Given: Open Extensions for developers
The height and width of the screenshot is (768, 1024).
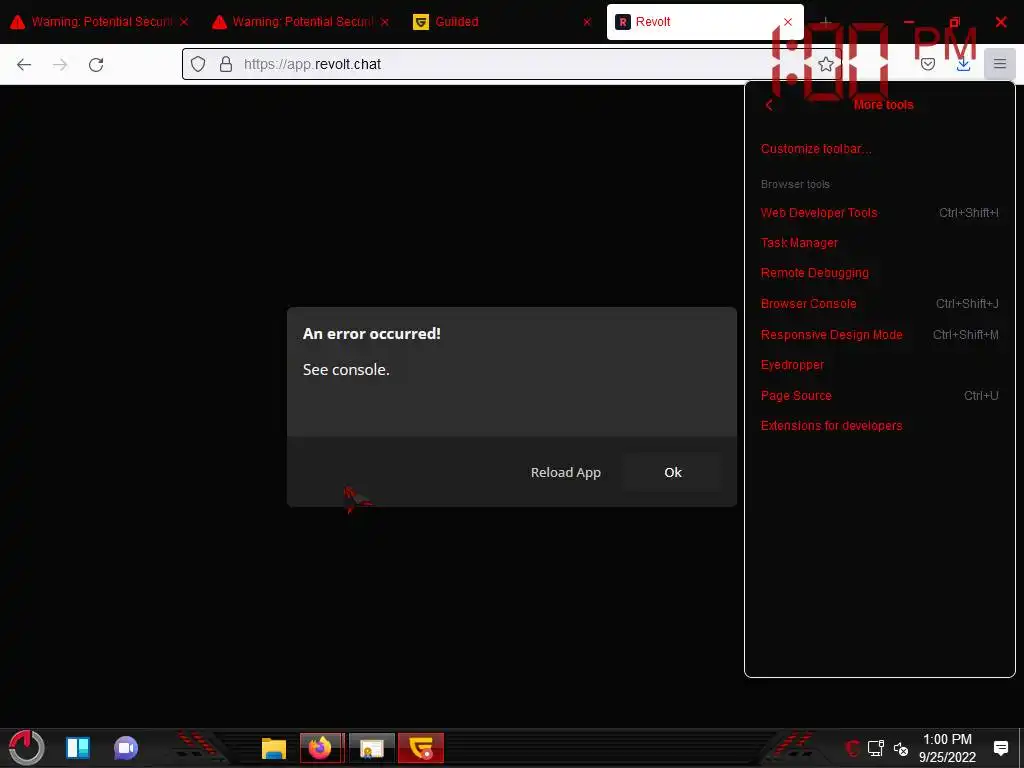Looking at the screenshot, I should click(x=880, y=426).
